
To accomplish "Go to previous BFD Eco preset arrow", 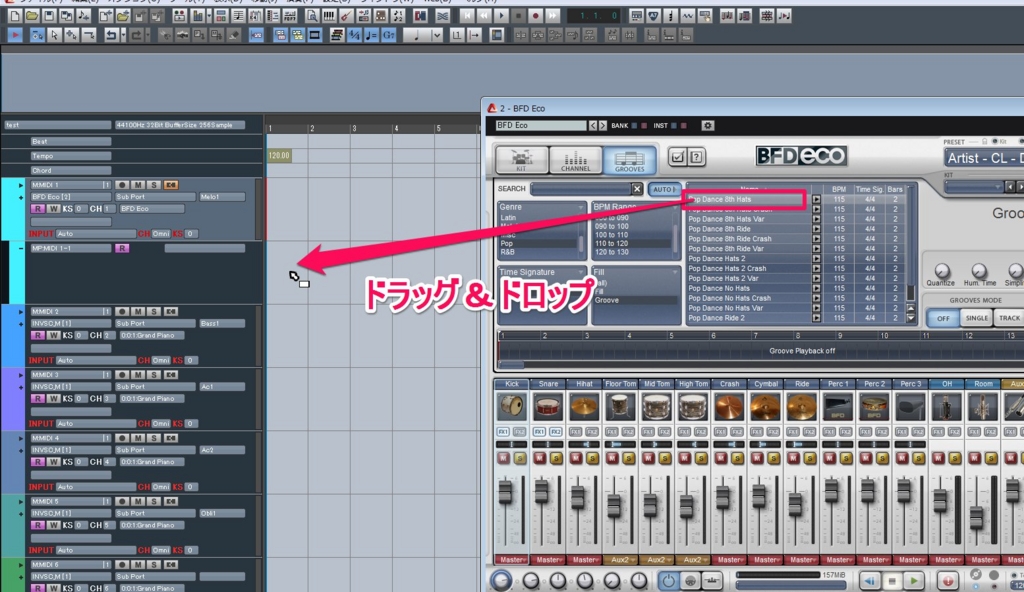I will [592, 125].
